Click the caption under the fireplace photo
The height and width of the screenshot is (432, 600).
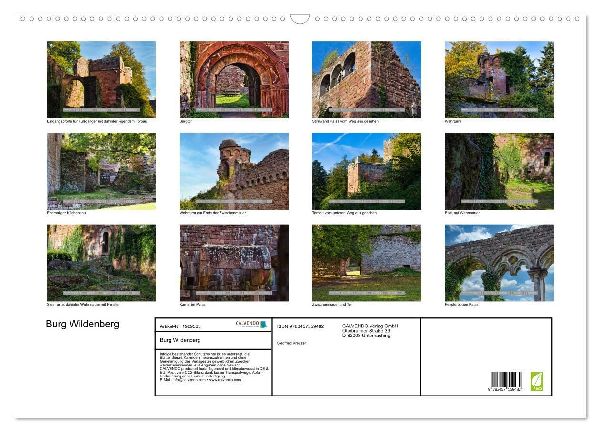point(193,305)
